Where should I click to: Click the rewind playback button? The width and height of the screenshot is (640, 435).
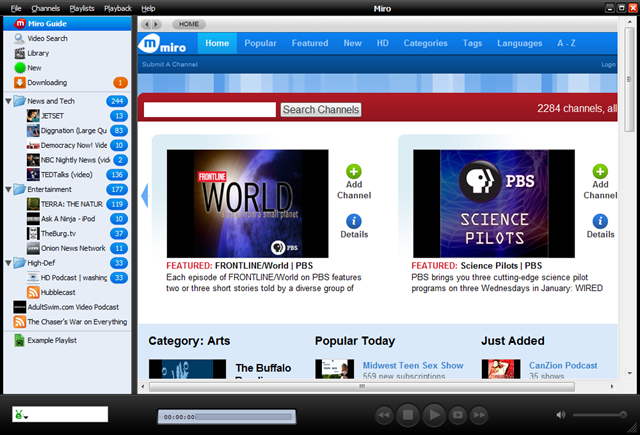(384, 415)
